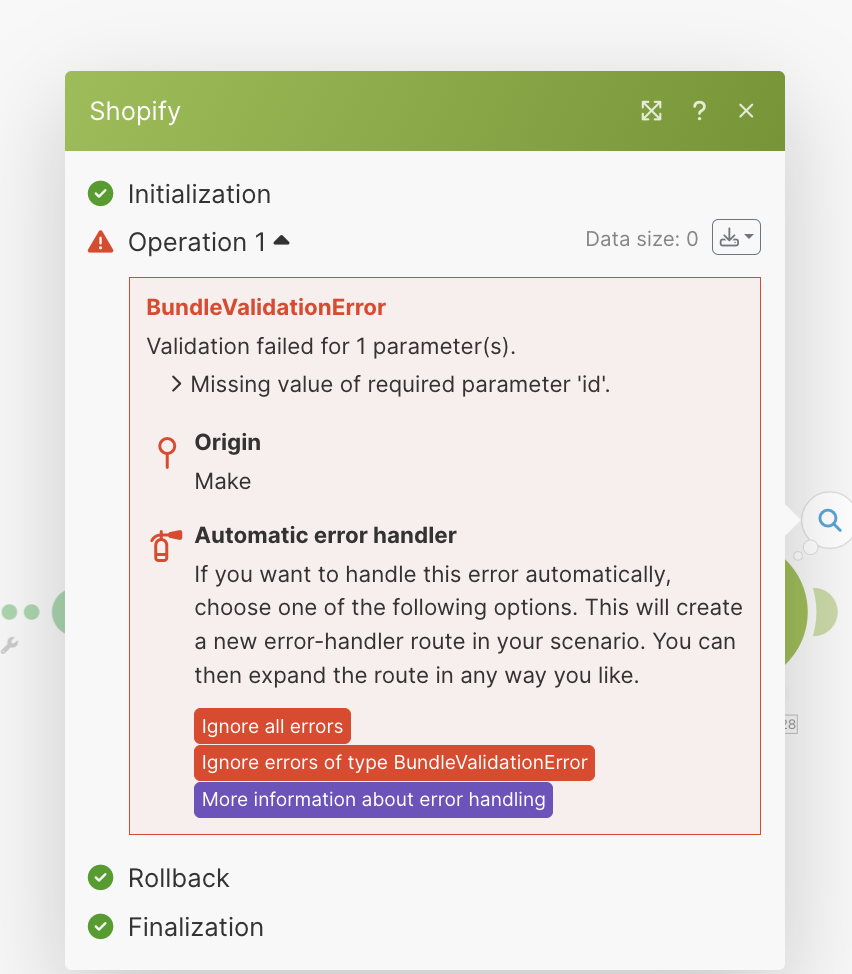Click the Automatic error handler heading

pos(325,535)
